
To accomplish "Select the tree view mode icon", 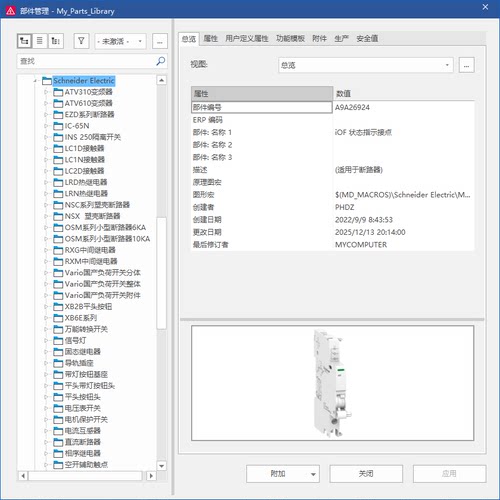I will (x=24, y=41).
